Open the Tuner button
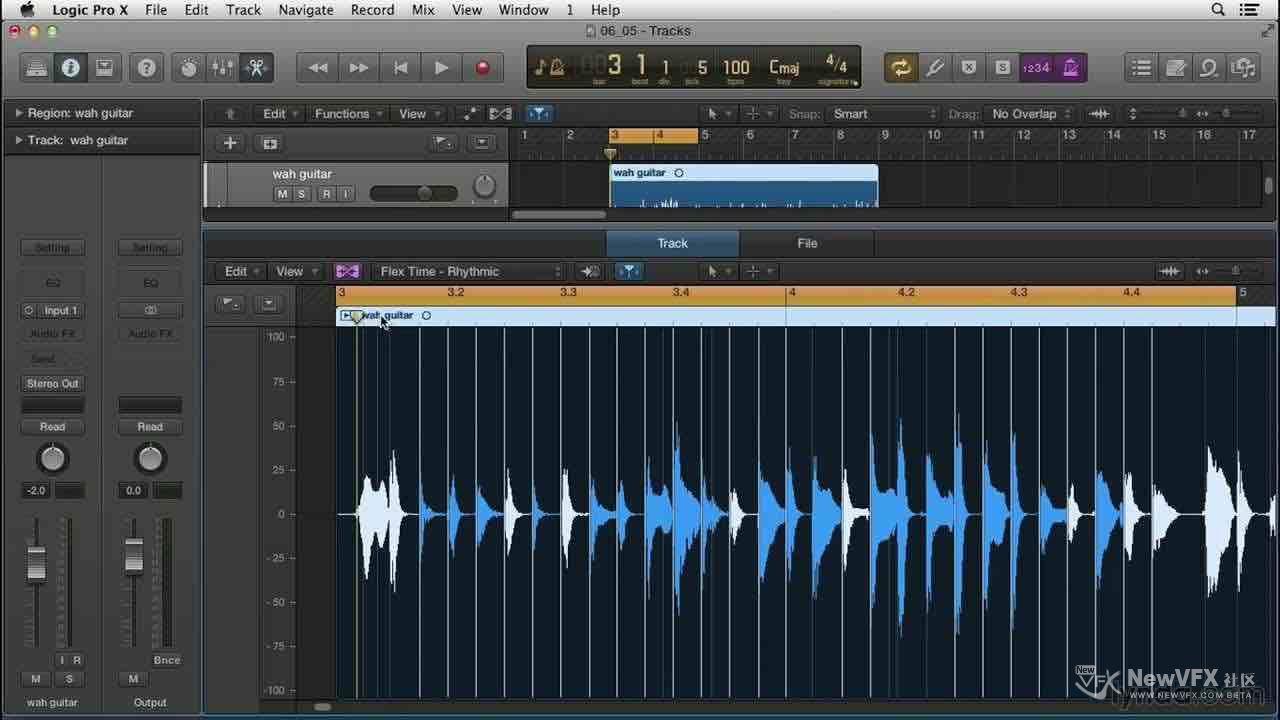This screenshot has height=720, width=1280. pos(935,68)
